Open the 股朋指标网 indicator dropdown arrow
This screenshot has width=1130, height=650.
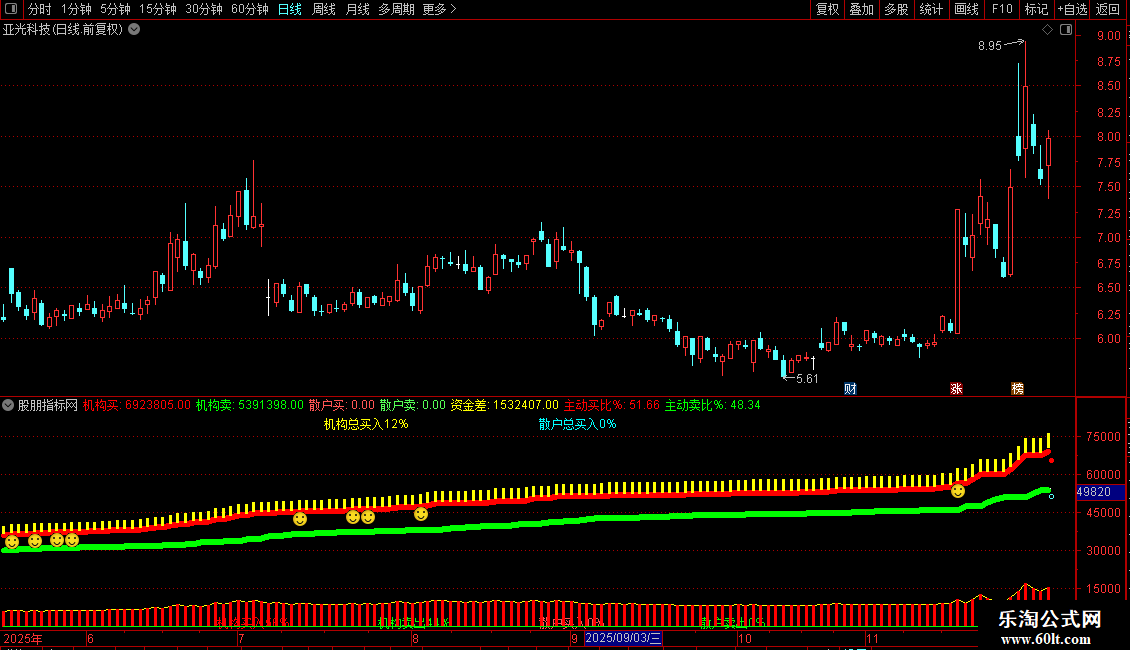pos(9,405)
